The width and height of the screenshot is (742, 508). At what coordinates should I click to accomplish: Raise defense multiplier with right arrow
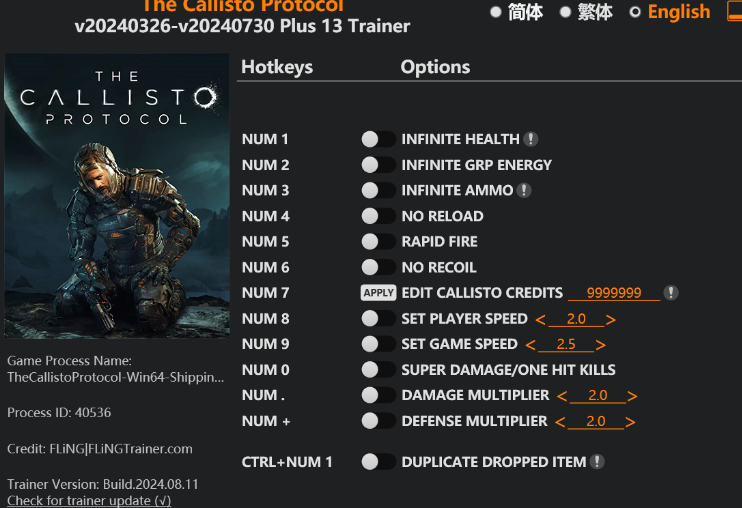[630, 422]
